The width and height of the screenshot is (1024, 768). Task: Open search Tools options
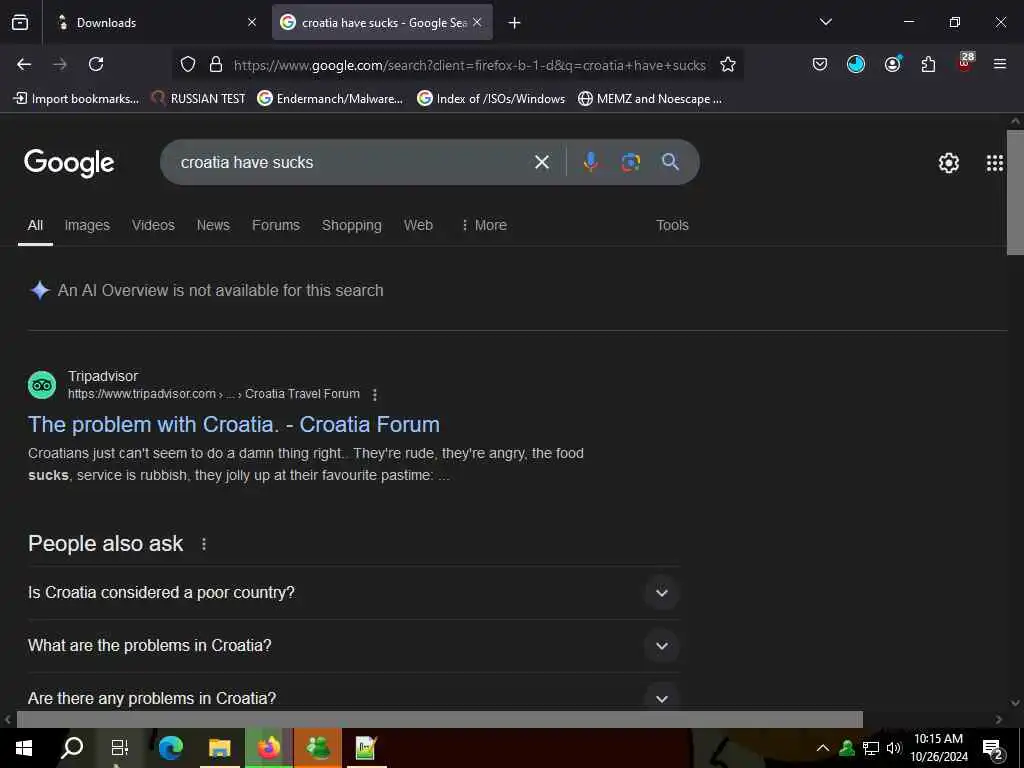click(x=672, y=225)
